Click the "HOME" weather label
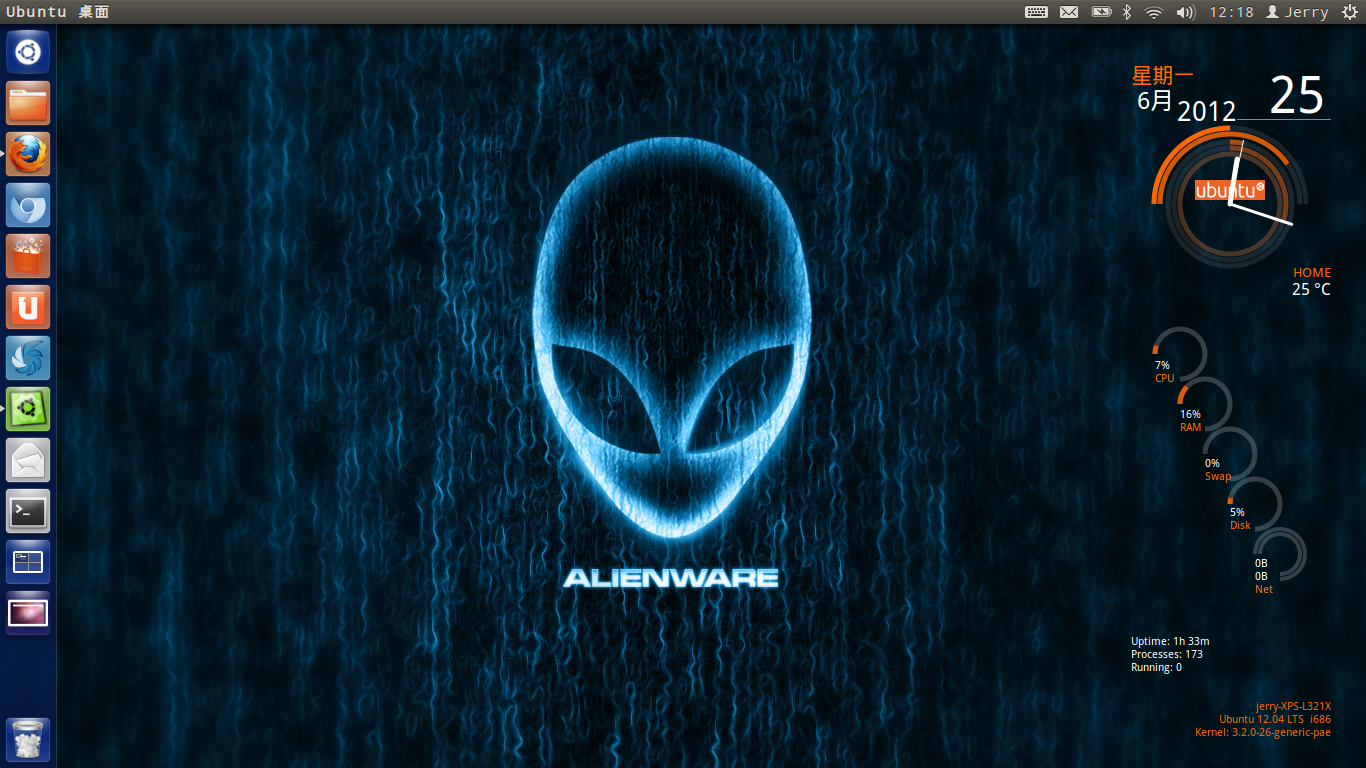The width and height of the screenshot is (1366, 768). click(x=1312, y=272)
